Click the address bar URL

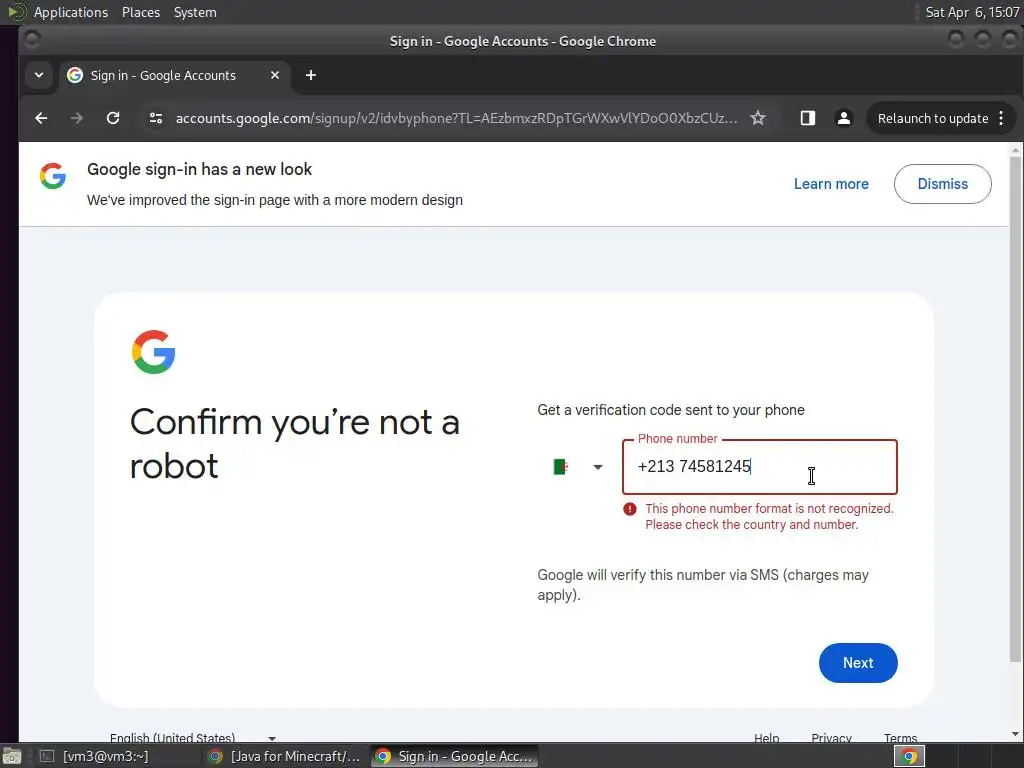click(456, 118)
